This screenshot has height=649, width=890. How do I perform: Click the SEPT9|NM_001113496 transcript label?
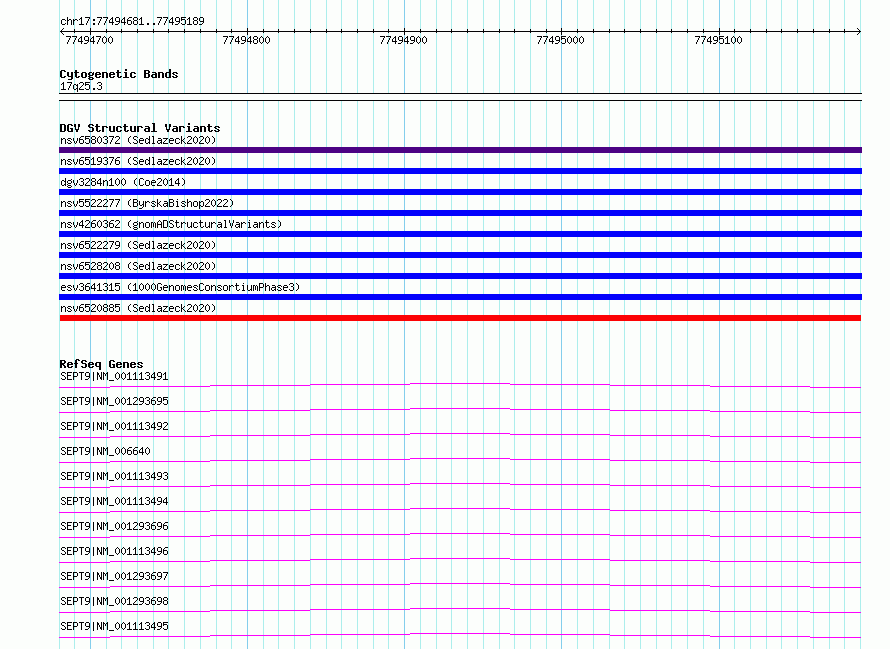click(x=114, y=551)
